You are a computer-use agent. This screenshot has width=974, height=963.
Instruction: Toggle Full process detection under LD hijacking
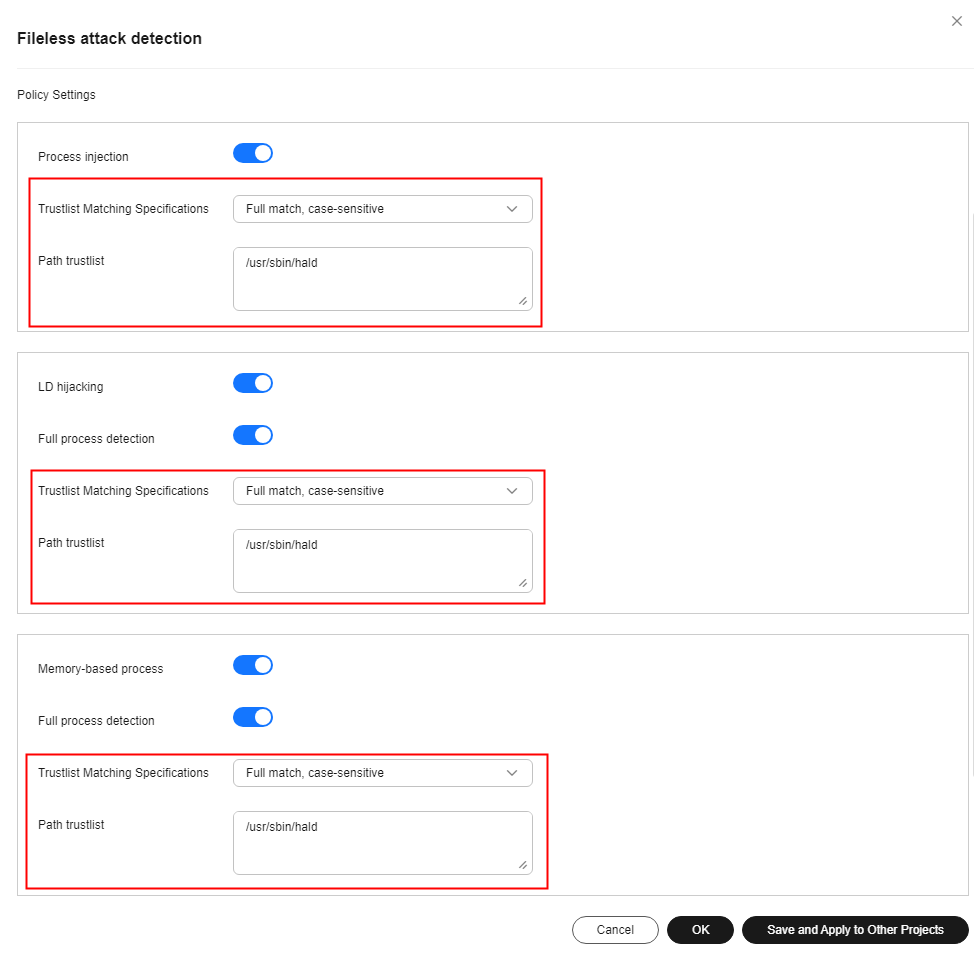pyautogui.click(x=253, y=435)
